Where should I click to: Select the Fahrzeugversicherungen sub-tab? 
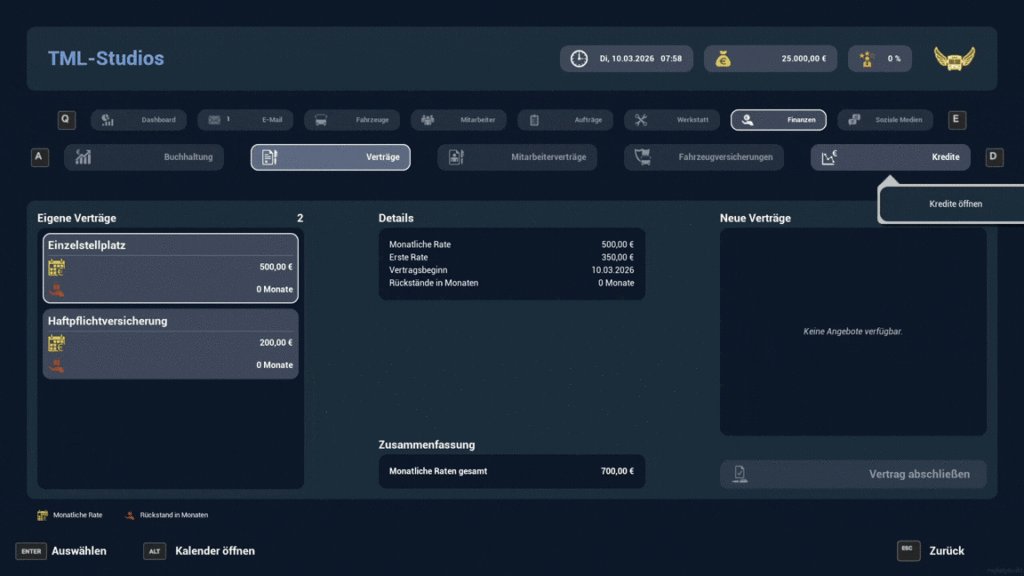tap(704, 157)
